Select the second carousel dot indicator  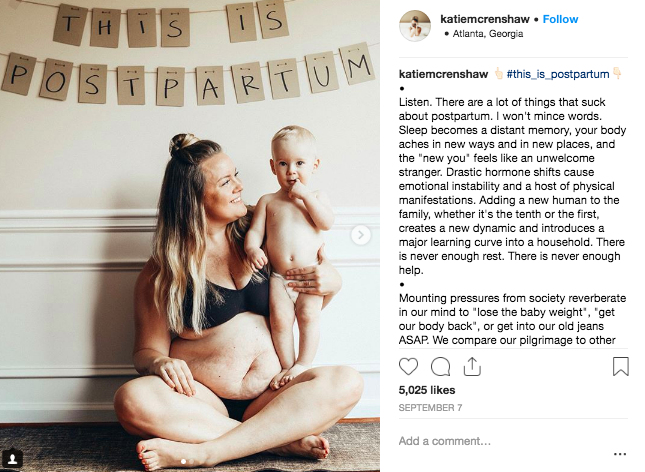[x=191, y=461]
